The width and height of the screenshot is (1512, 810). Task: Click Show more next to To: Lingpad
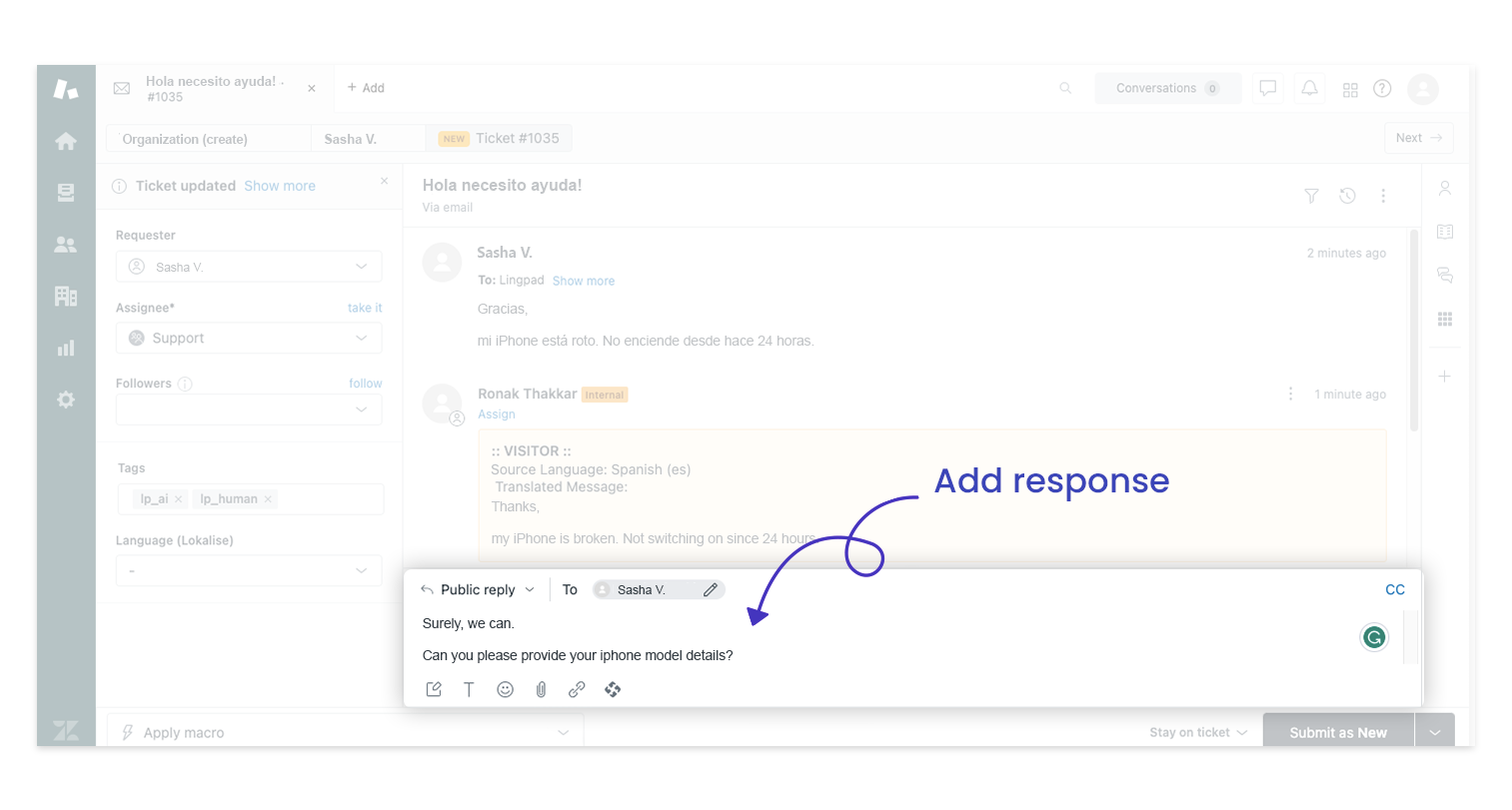point(584,281)
